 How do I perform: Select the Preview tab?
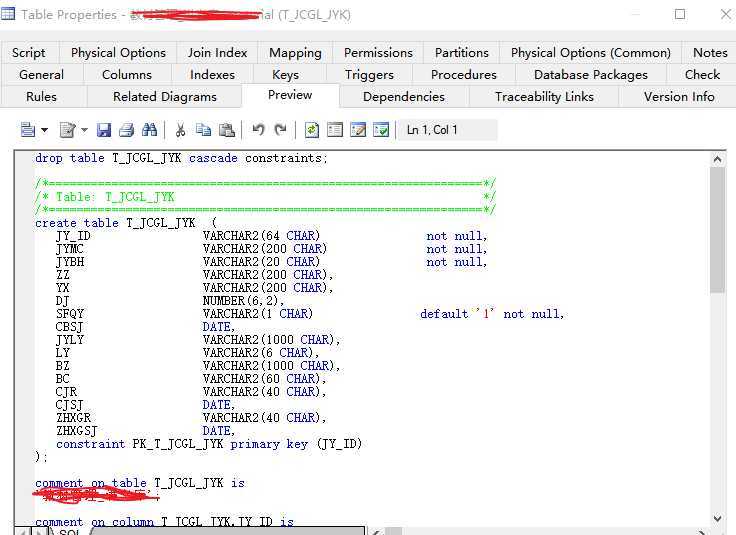[290, 95]
